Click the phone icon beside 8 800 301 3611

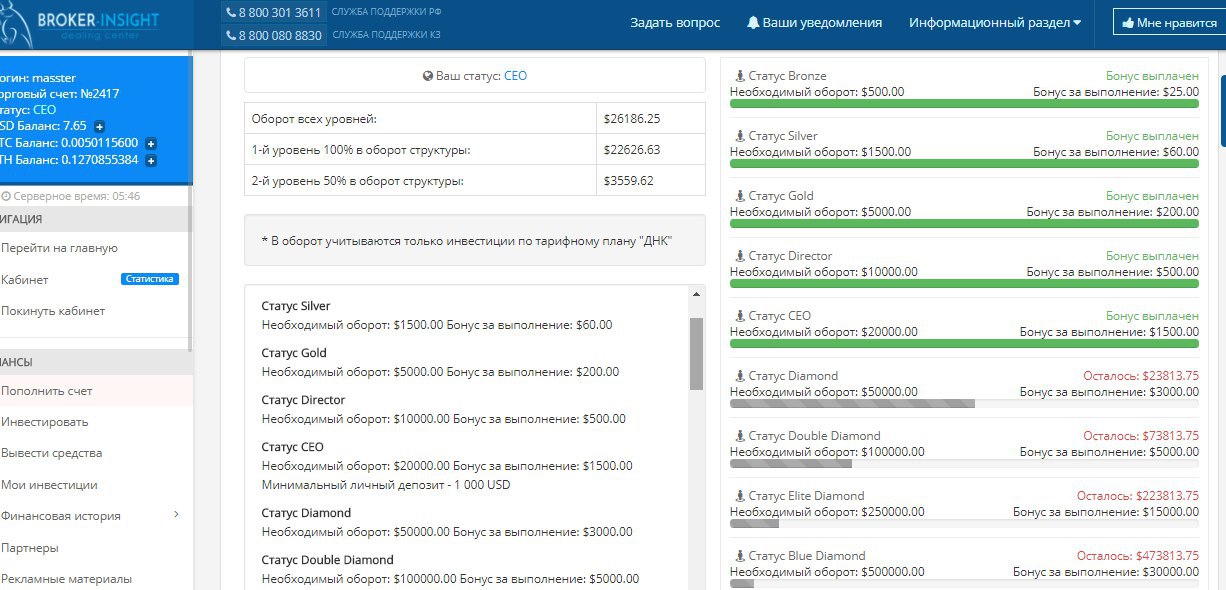[231, 13]
